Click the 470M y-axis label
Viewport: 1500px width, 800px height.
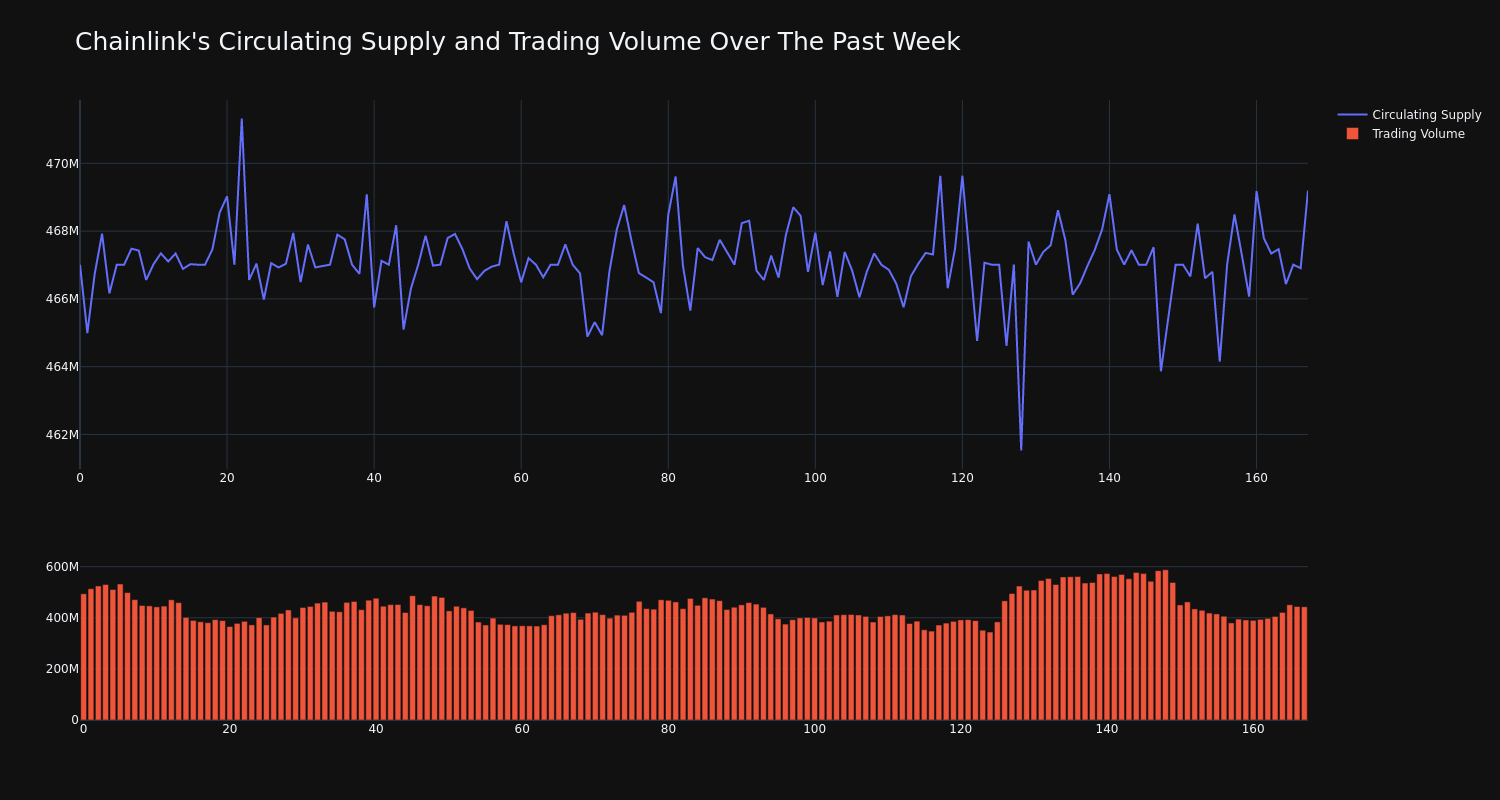tap(62, 163)
